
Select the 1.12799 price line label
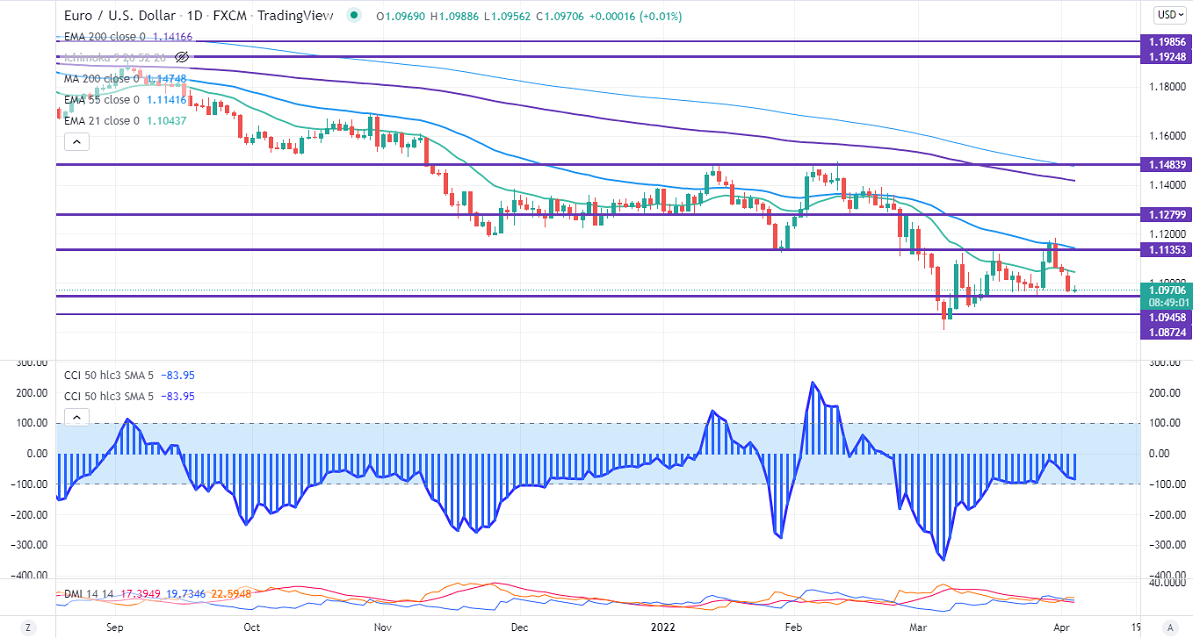1166,214
